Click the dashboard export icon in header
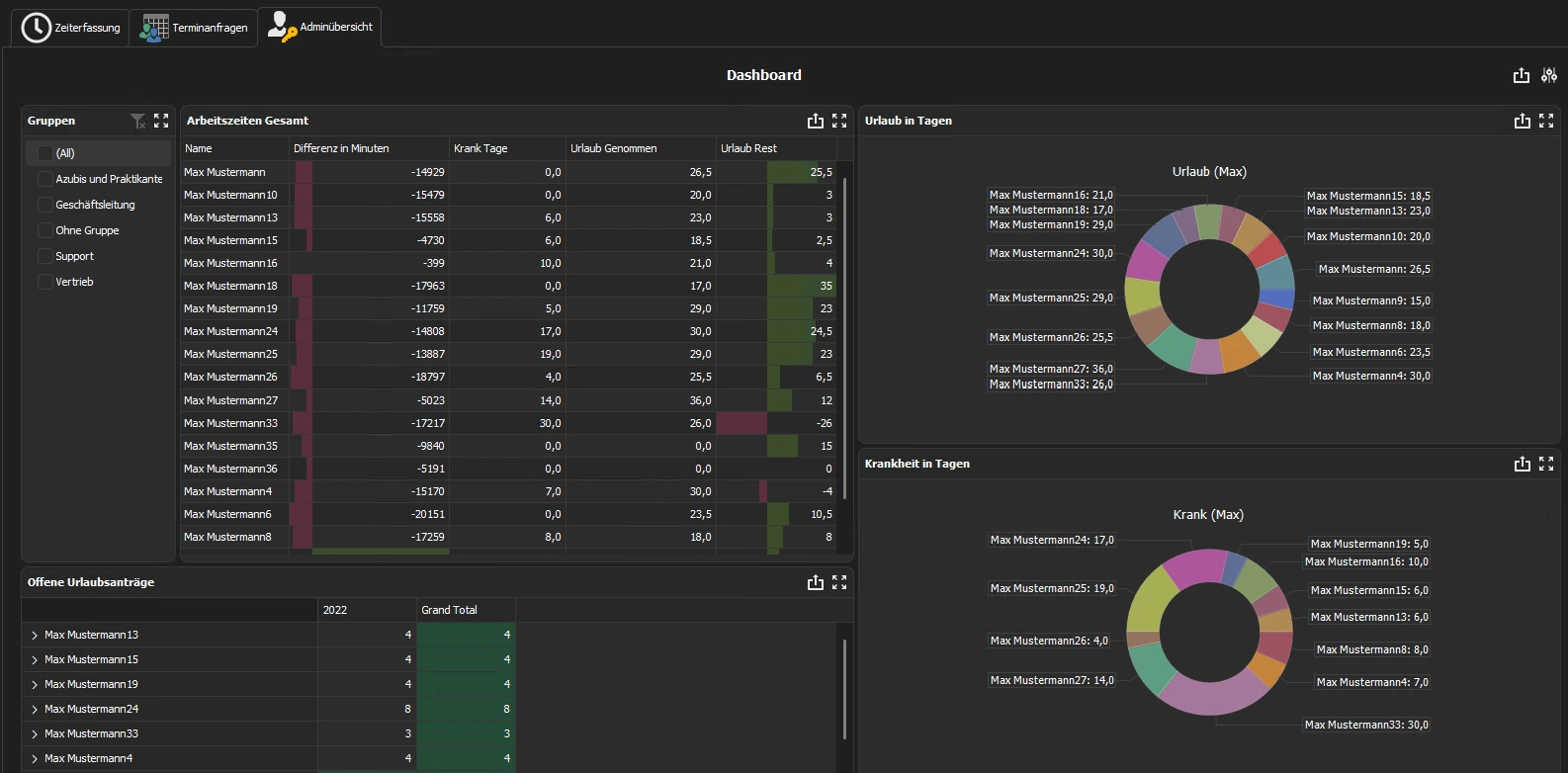The width and height of the screenshot is (1568, 773). (x=1522, y=75)
